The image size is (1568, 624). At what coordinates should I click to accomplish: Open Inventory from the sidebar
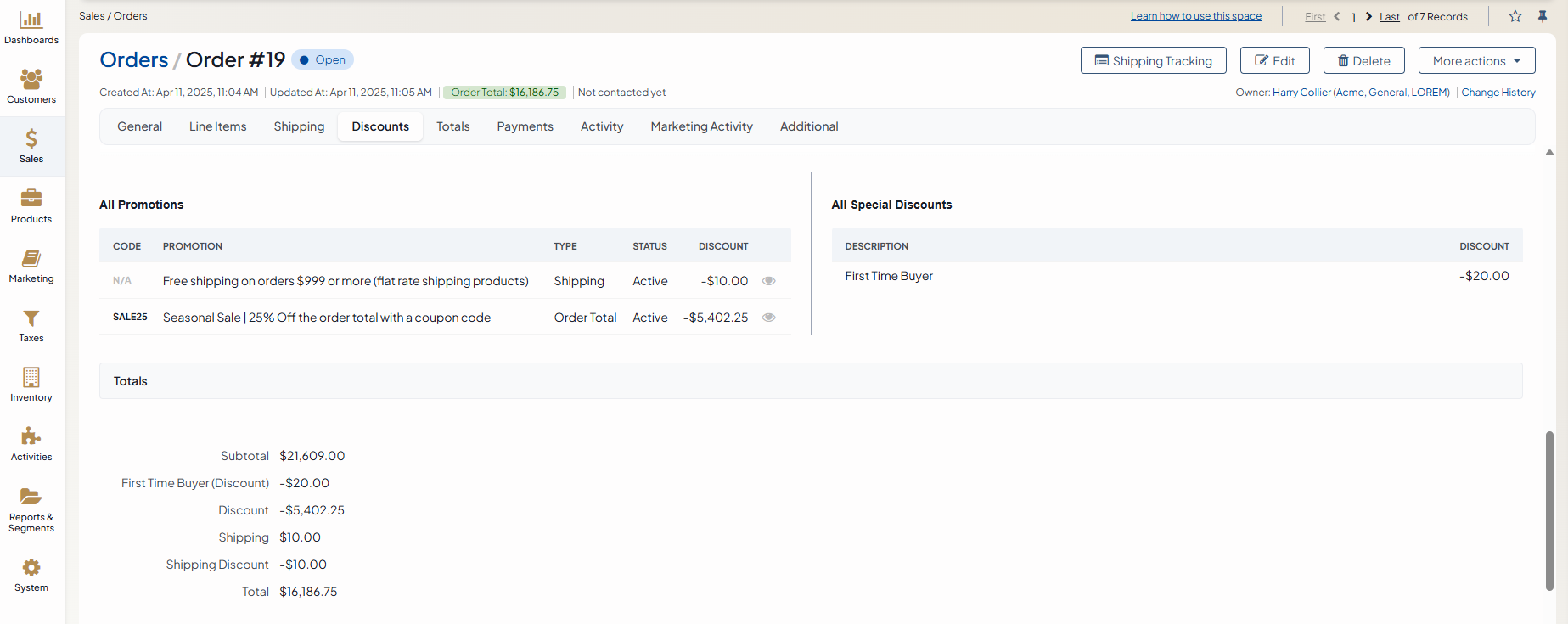[31, 378]
